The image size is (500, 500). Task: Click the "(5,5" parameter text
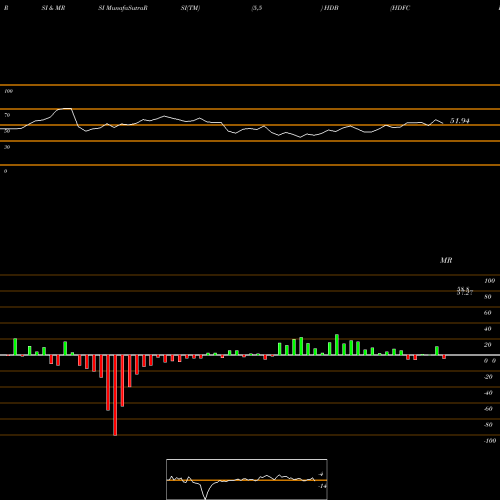click(x=257, y=8)
